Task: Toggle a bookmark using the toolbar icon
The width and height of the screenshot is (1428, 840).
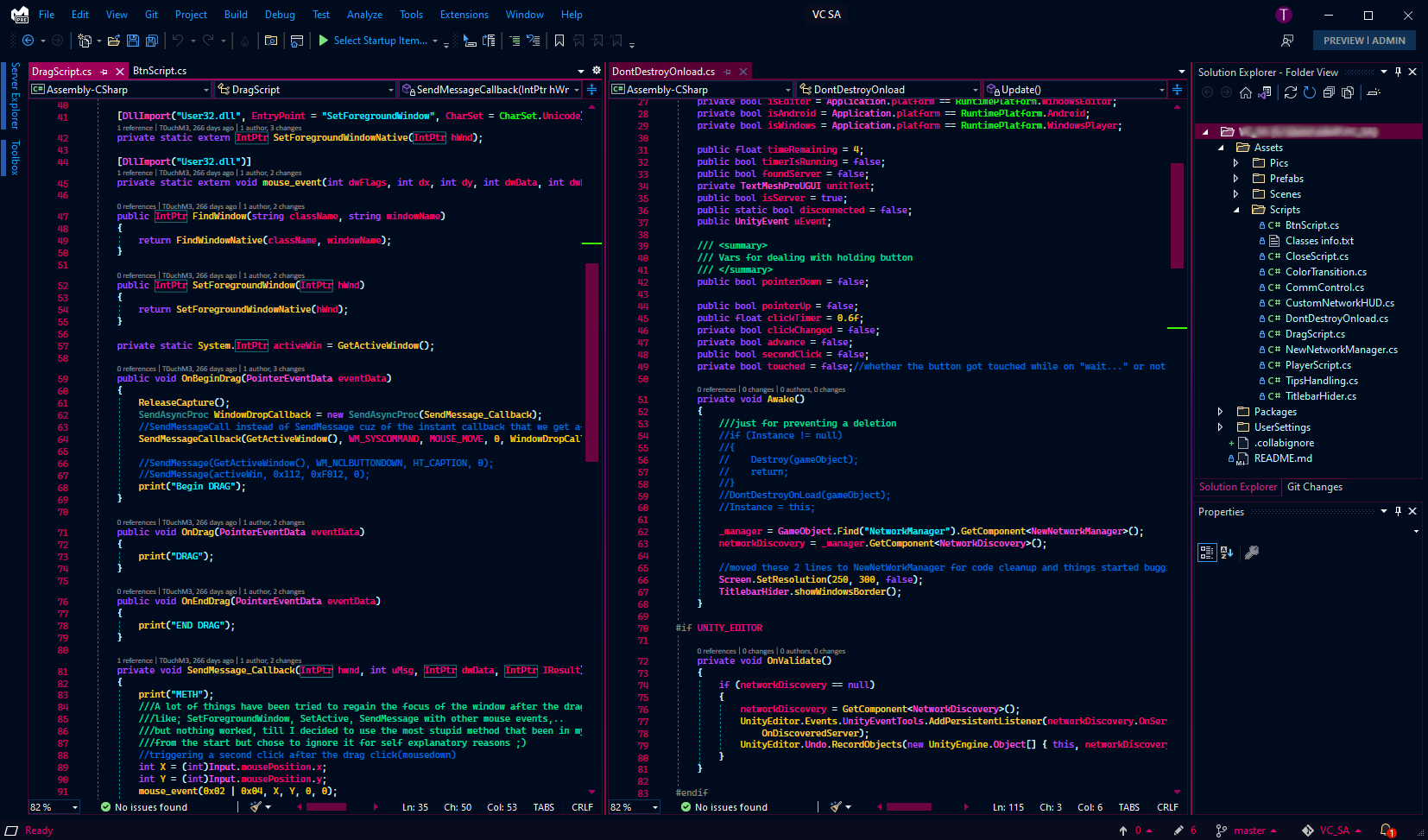Action: coord(559,40)
